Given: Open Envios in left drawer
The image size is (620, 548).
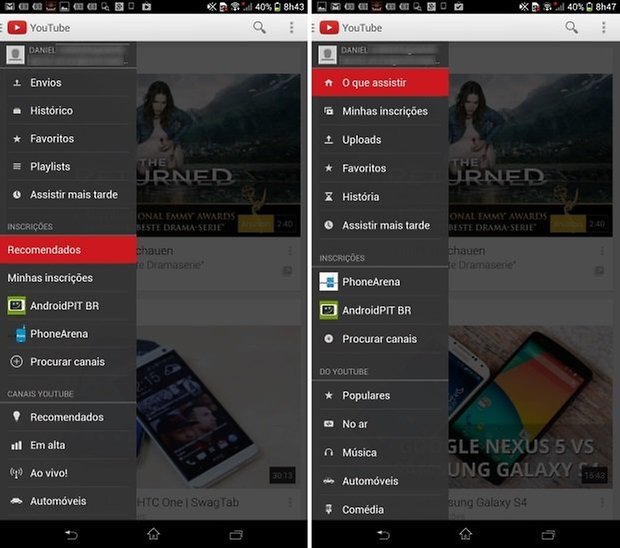Looking at the screenshot, I should [68, 83].
